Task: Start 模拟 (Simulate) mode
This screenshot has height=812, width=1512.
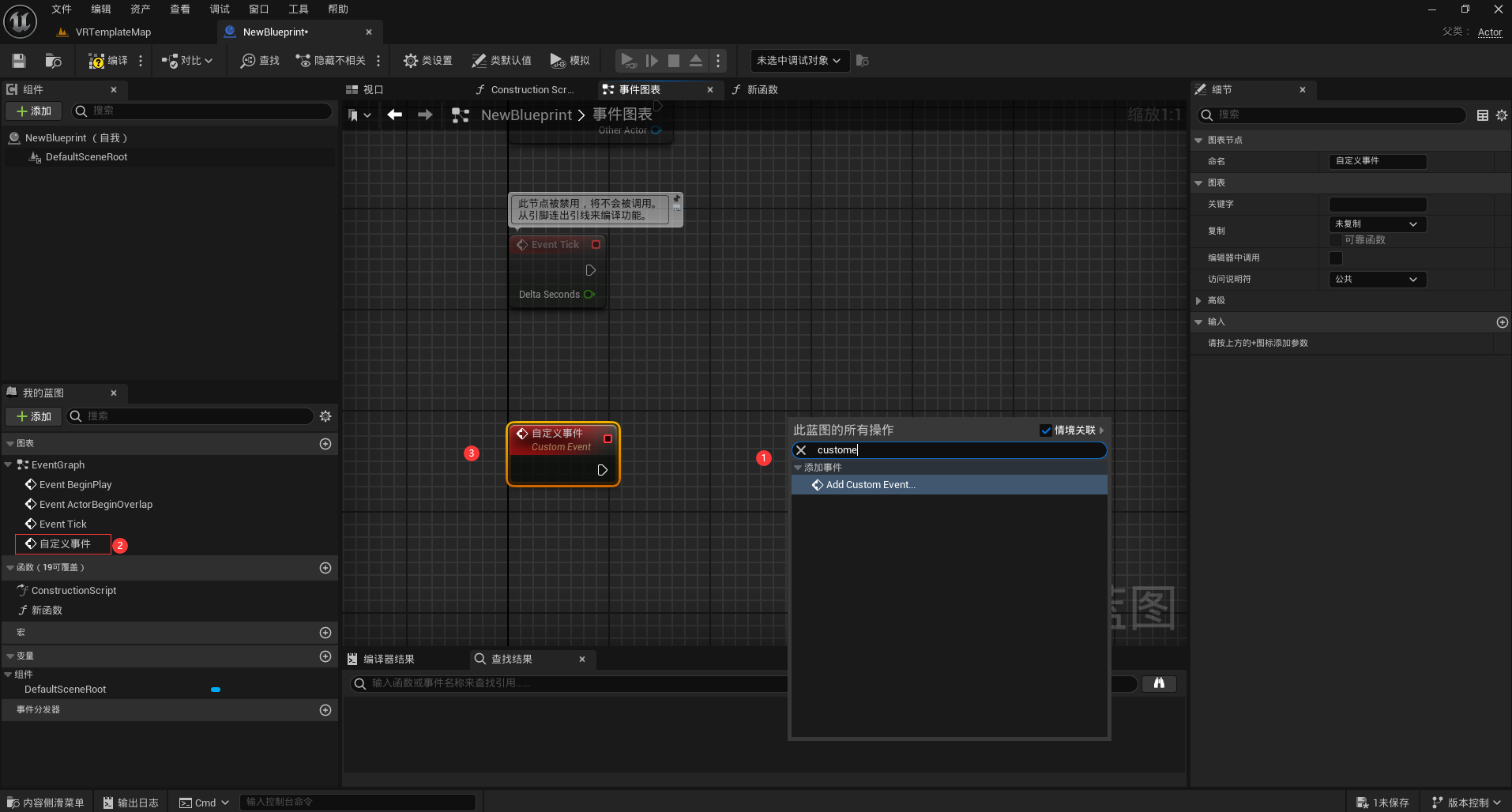Action: point(570,61)
